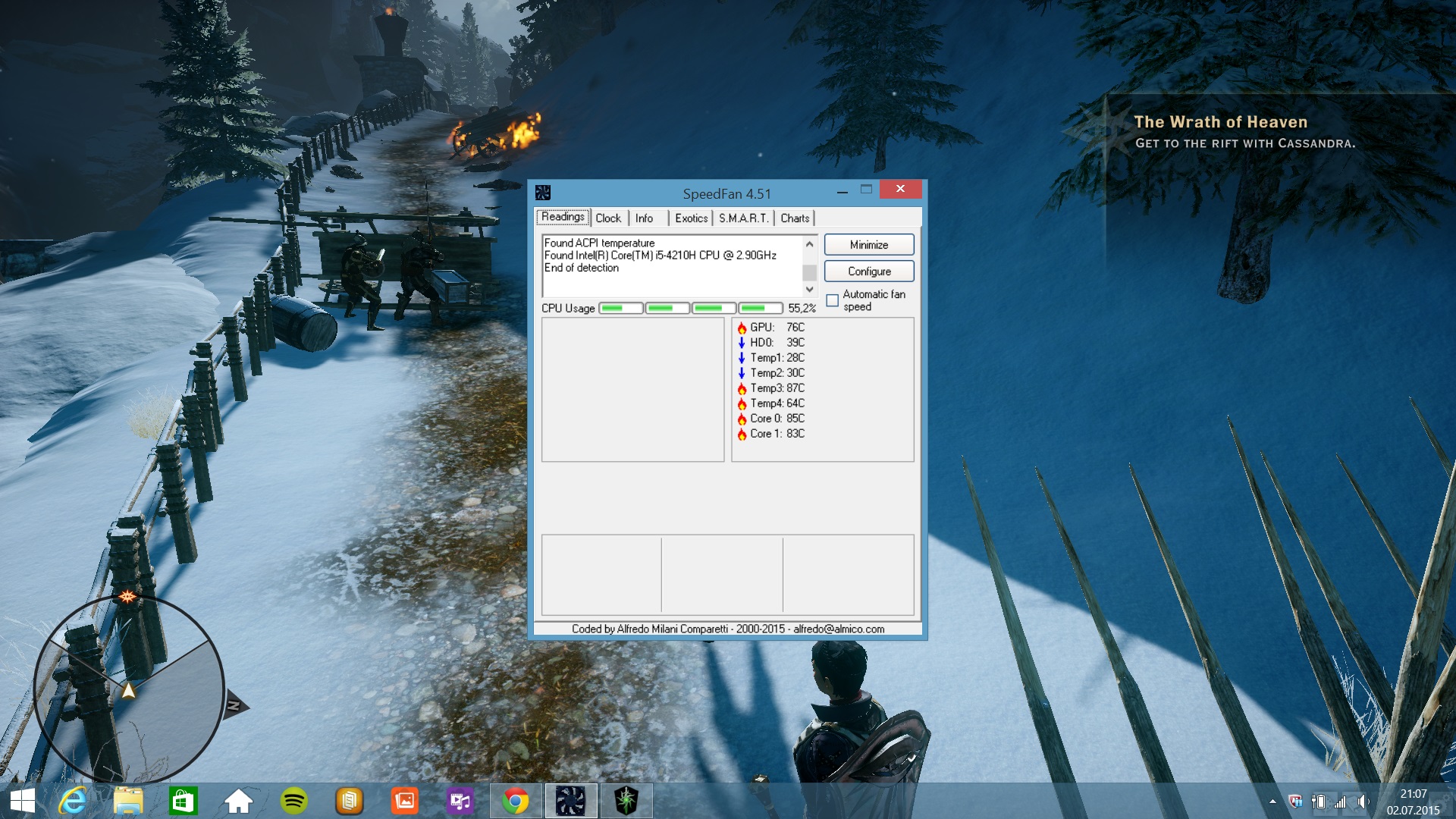Click the log scrollbar thumb
This screenshot has width=1456, height=819.
(809, 272)
